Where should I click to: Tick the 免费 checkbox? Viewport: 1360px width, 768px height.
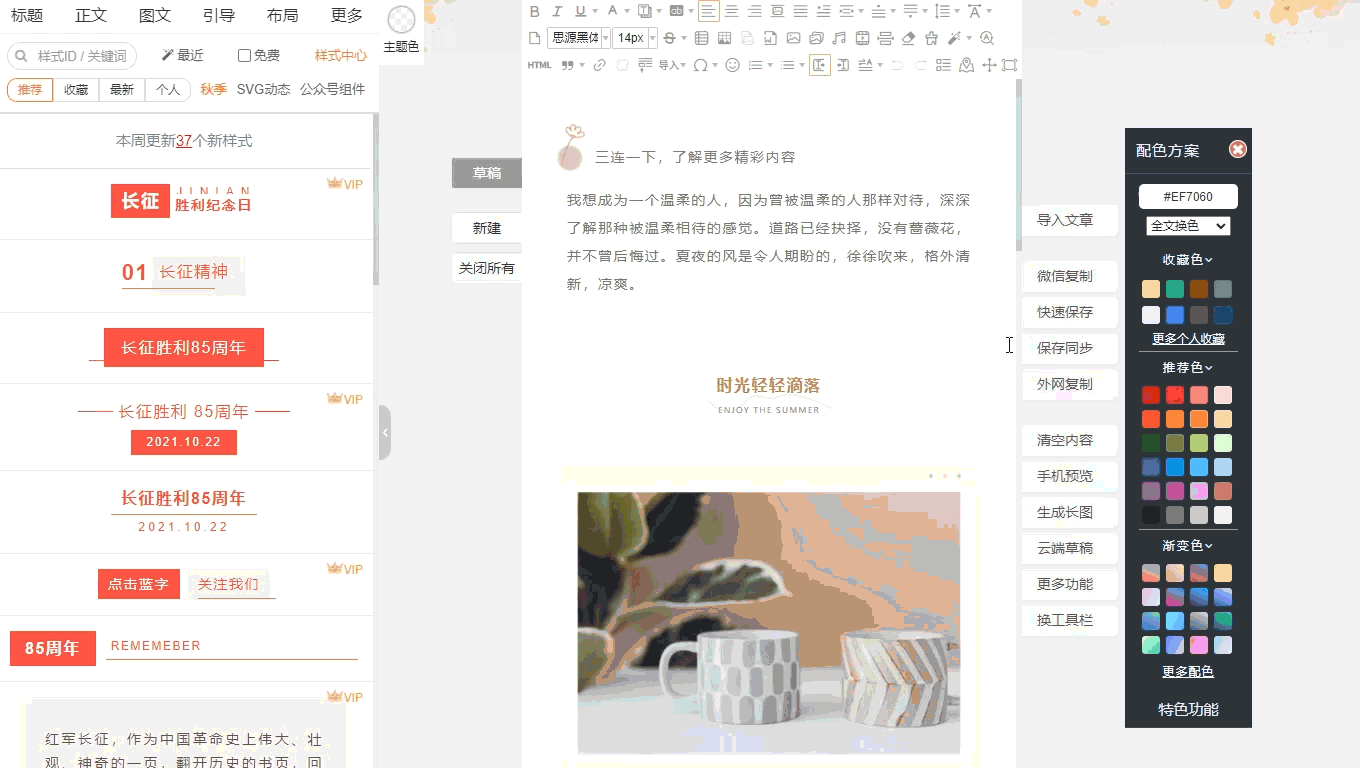[244, 56]
